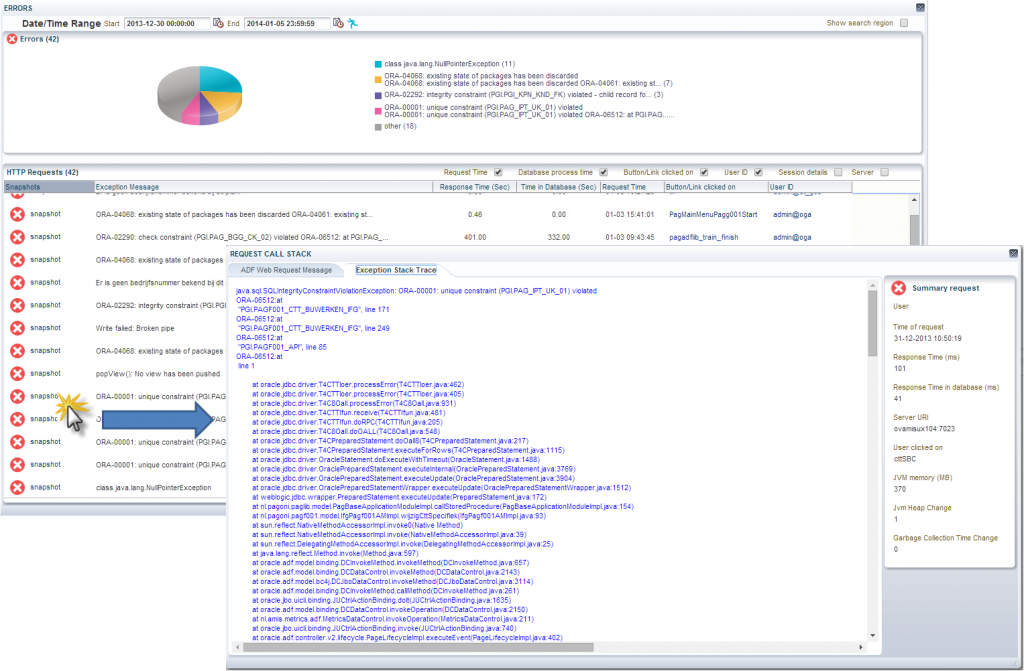Click the pink ORA-00001 legend swatch
The image size is (1024, 671).
tap(378, 111)
